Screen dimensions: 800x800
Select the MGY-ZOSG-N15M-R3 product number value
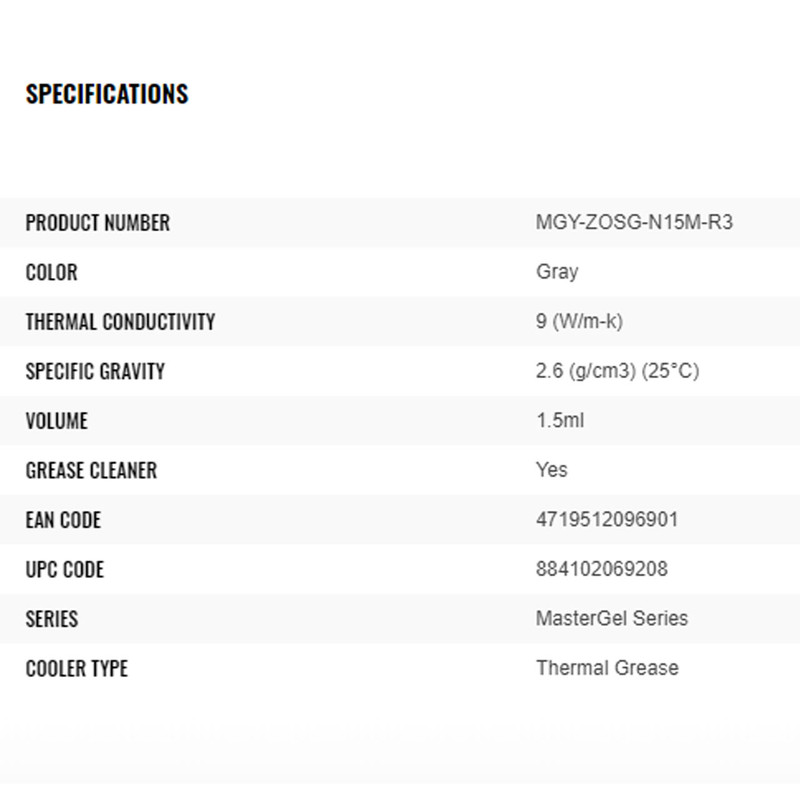click(634, 222)
